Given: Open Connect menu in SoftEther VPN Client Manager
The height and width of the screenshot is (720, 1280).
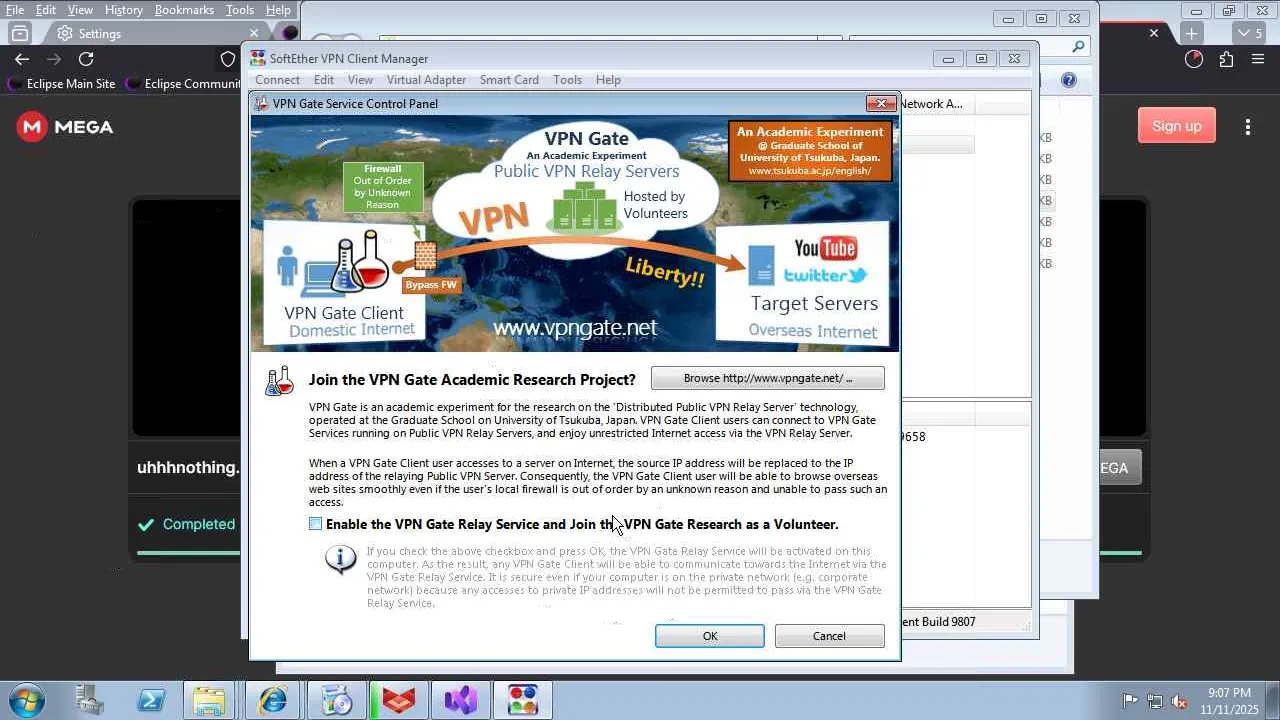Looking at the screenshot, I should coord(277,80).
